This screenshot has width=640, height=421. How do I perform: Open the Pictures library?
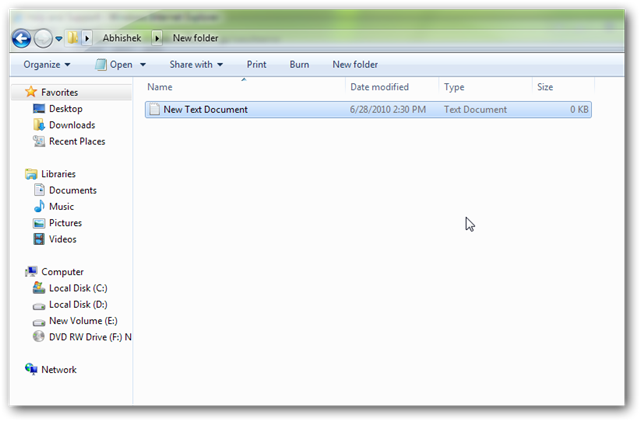(x=65, y=223)
